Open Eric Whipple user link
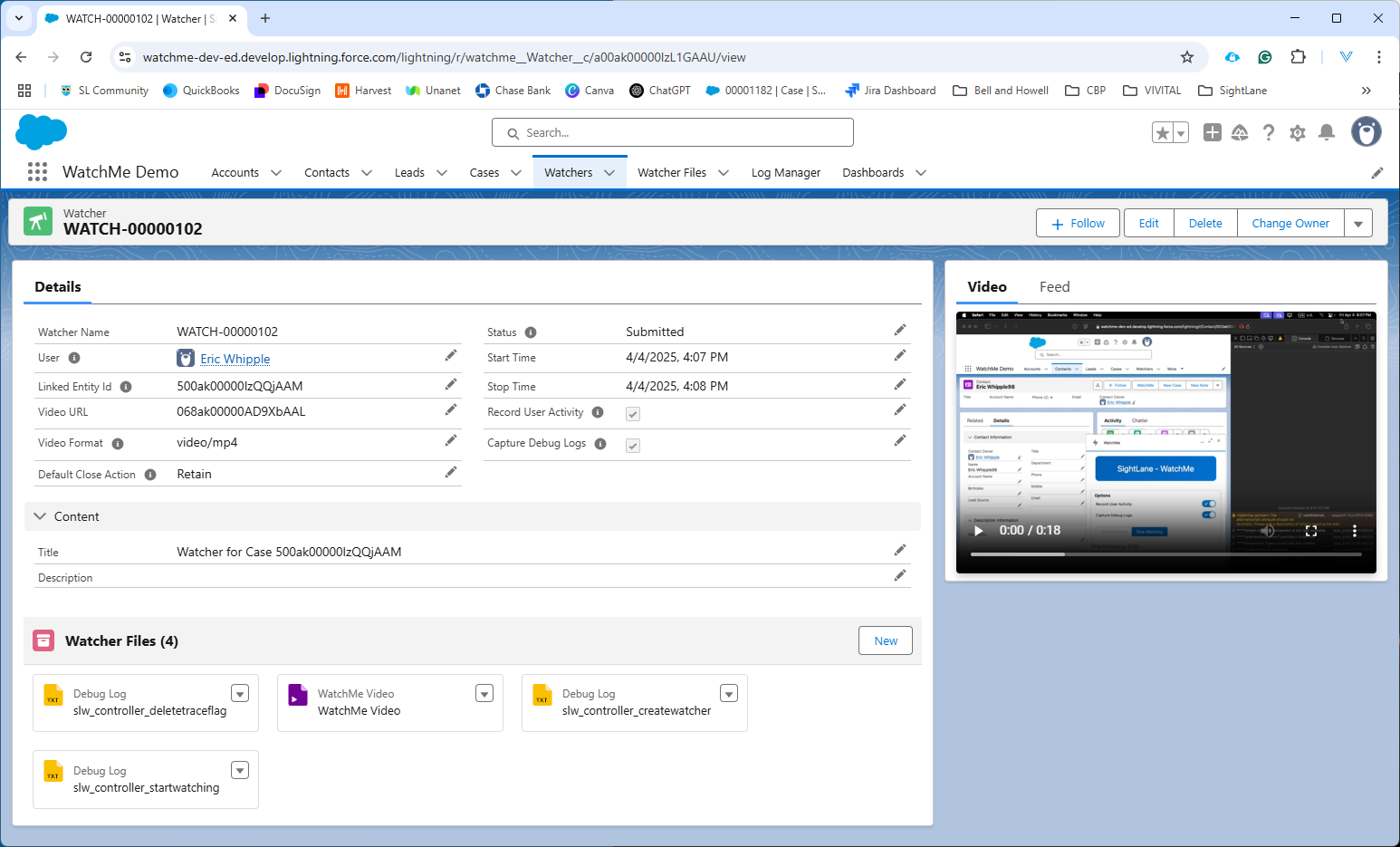Image resolution: width=1400 pixels, height=847 pixels. (x=235, y=359)
